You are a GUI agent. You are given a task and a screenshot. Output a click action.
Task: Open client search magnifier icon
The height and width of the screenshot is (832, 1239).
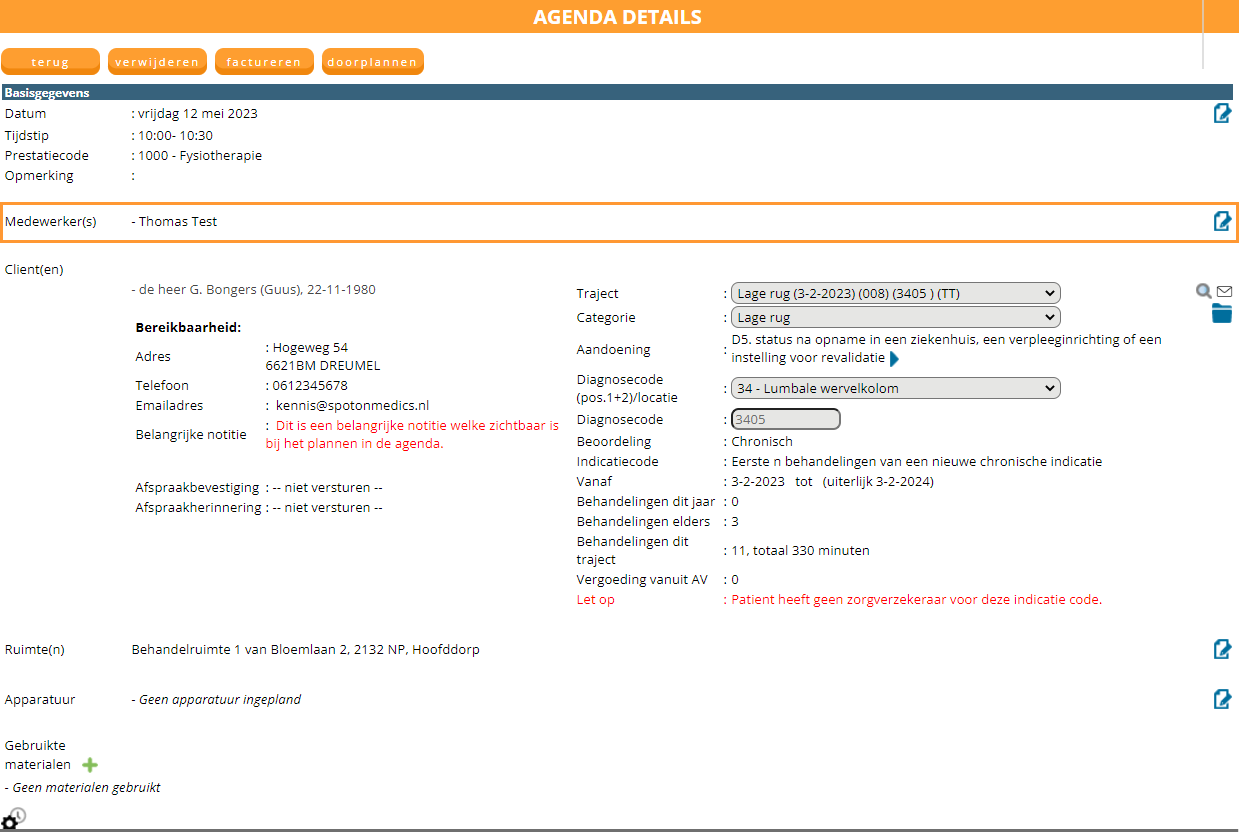click(1204, 291)
